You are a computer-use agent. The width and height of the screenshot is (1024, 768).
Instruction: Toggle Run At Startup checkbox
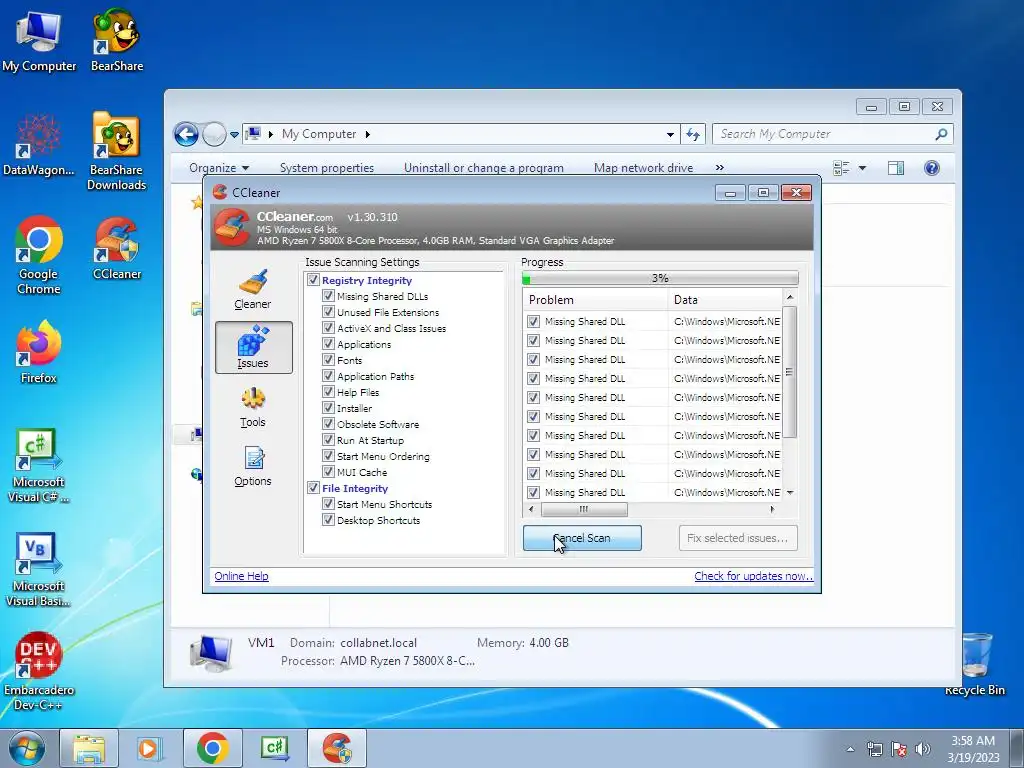point(328,440)
